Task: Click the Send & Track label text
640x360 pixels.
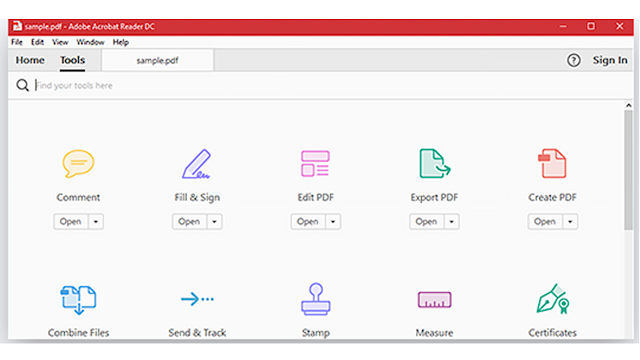Action: point(197,333)
